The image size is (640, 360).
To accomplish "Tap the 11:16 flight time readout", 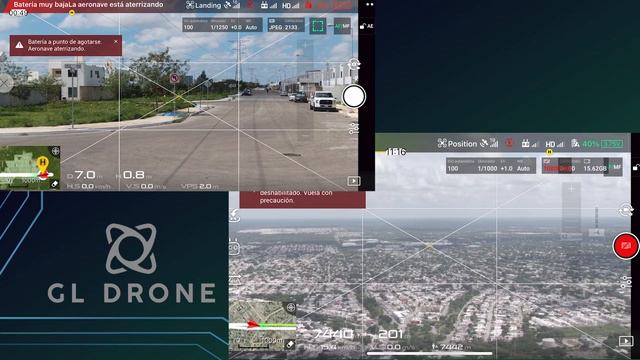I will [396, 152].
